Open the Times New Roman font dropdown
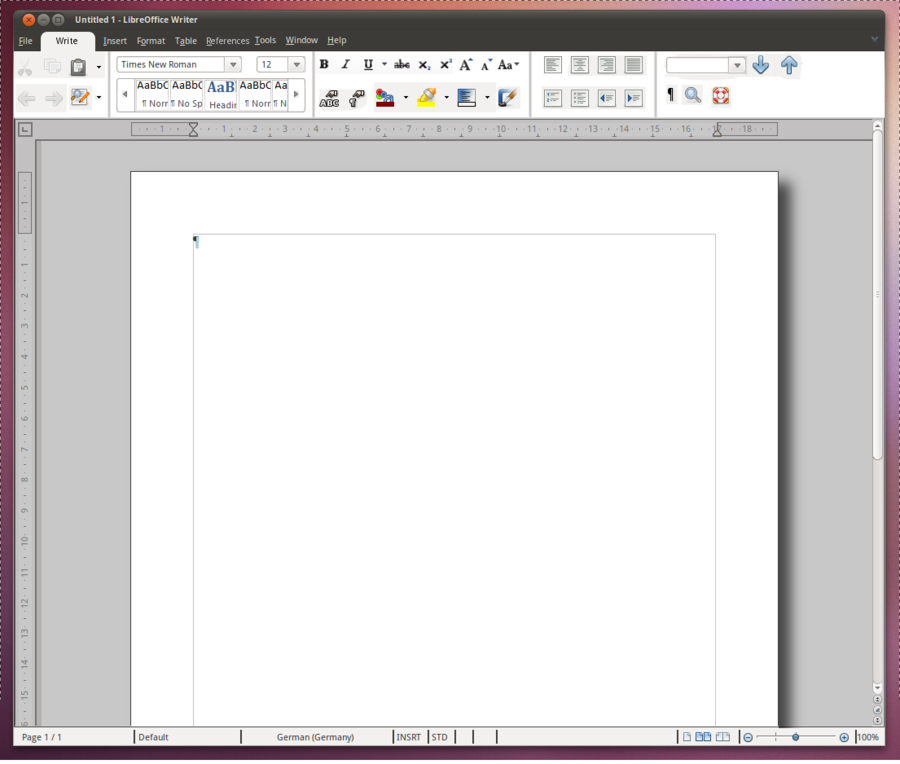Viewport: 900px width, 764px height. (232, 65)
